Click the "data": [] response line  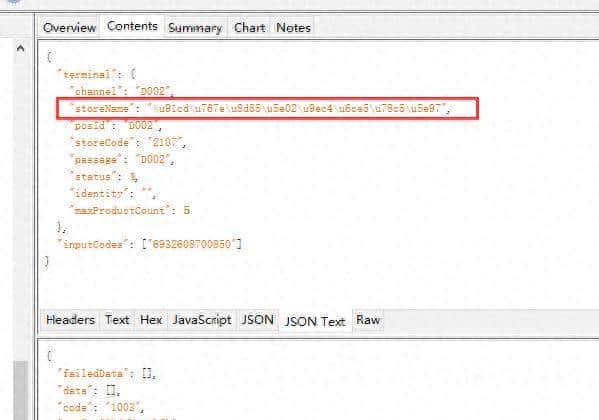click(x=89, y=391)
